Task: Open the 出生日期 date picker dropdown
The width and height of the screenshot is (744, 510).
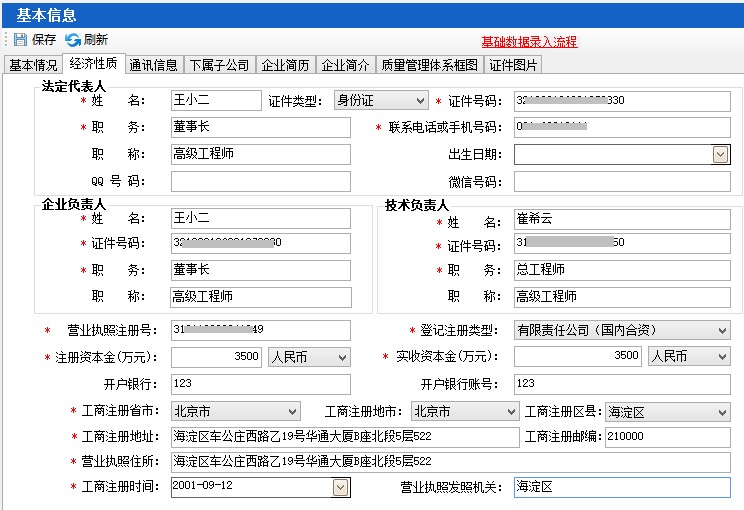Action: tap(720, 155)
